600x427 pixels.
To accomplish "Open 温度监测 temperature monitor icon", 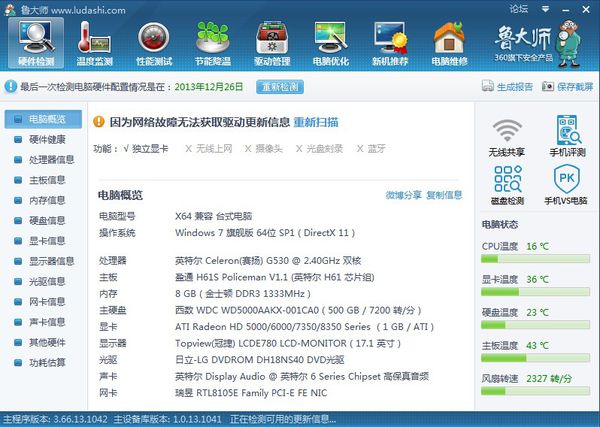I will point(96,42).
